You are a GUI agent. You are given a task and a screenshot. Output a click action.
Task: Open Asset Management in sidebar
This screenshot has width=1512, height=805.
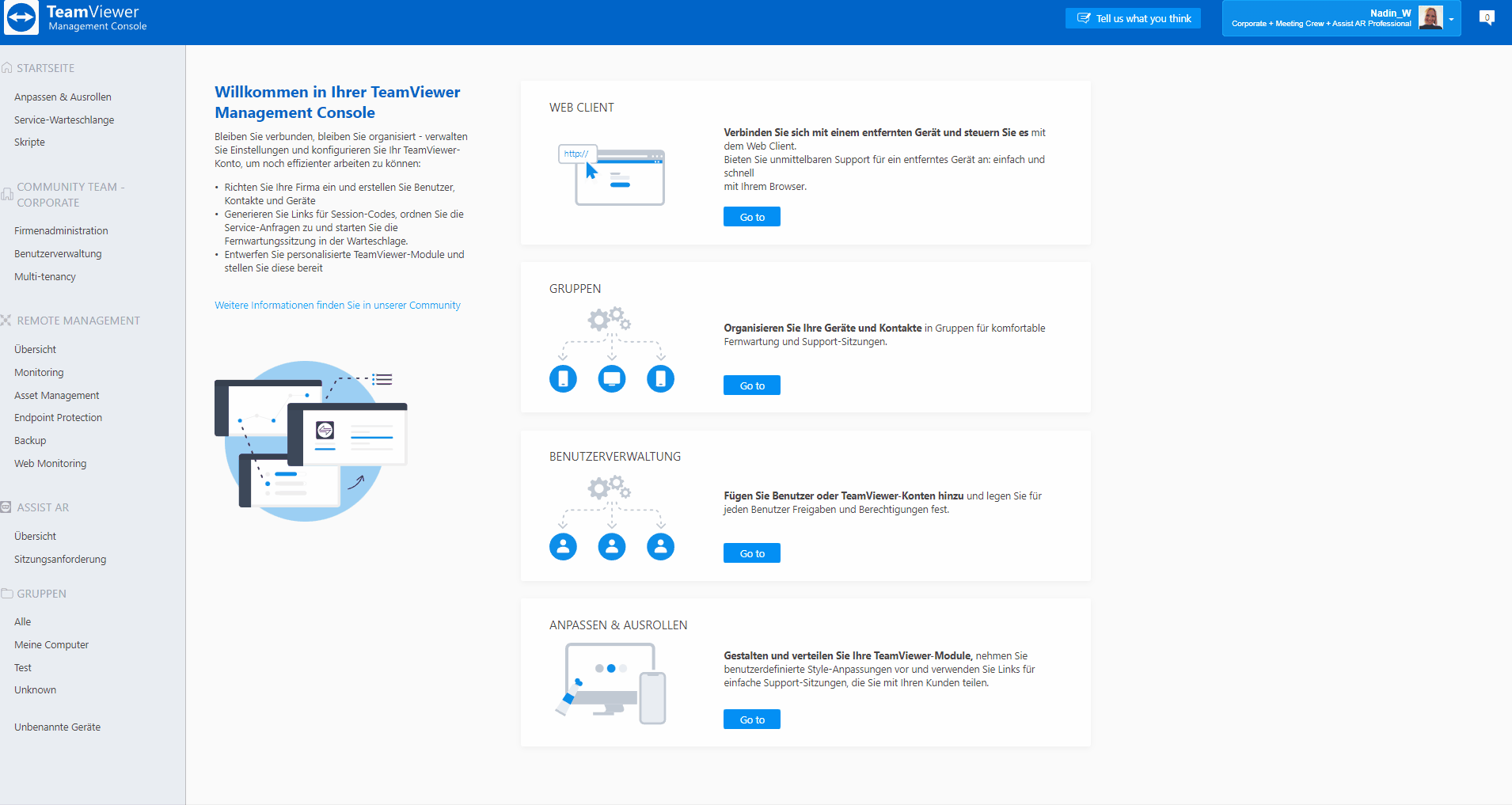tap(57, 395)
